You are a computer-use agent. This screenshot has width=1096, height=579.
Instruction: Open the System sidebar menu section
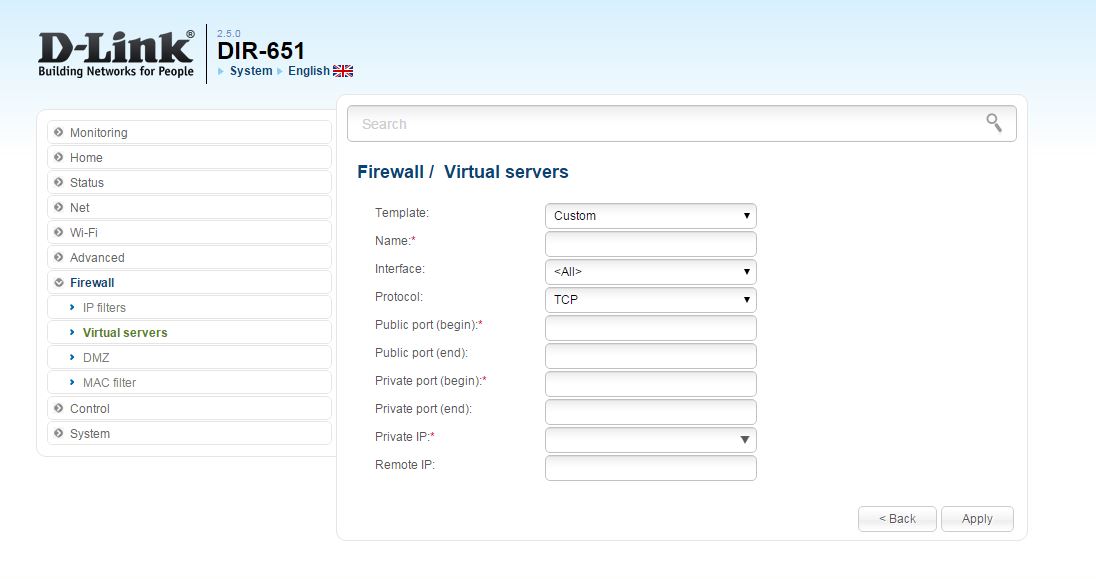pos(189,434)
